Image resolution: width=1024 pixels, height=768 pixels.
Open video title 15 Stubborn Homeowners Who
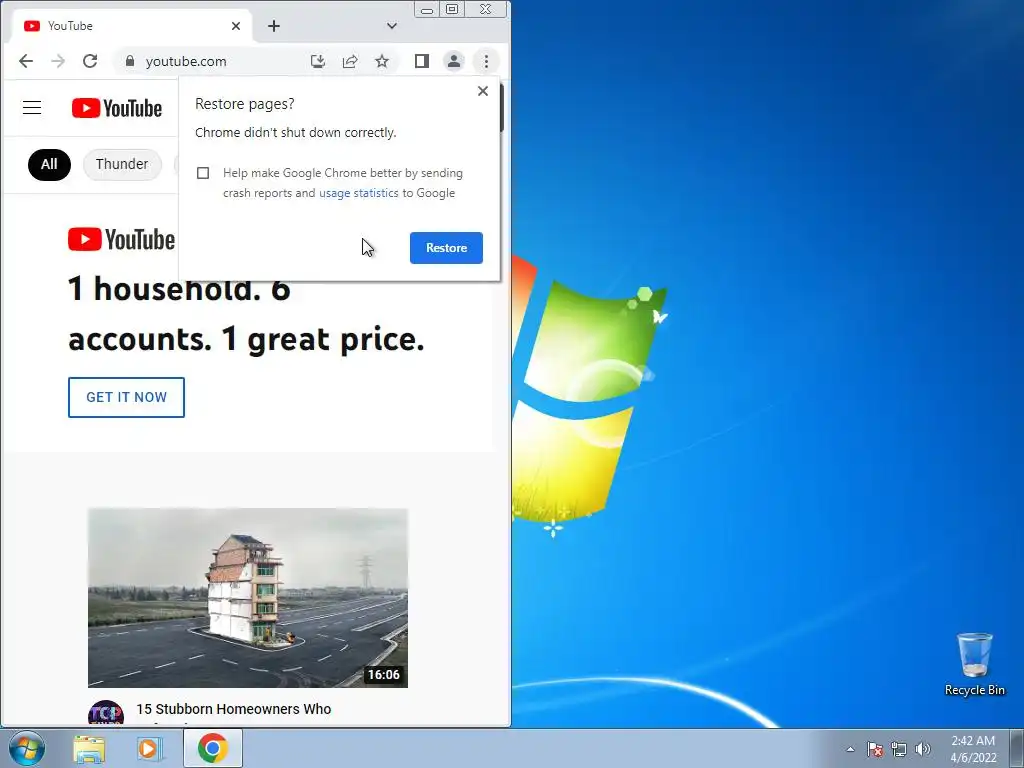[234, 709]
